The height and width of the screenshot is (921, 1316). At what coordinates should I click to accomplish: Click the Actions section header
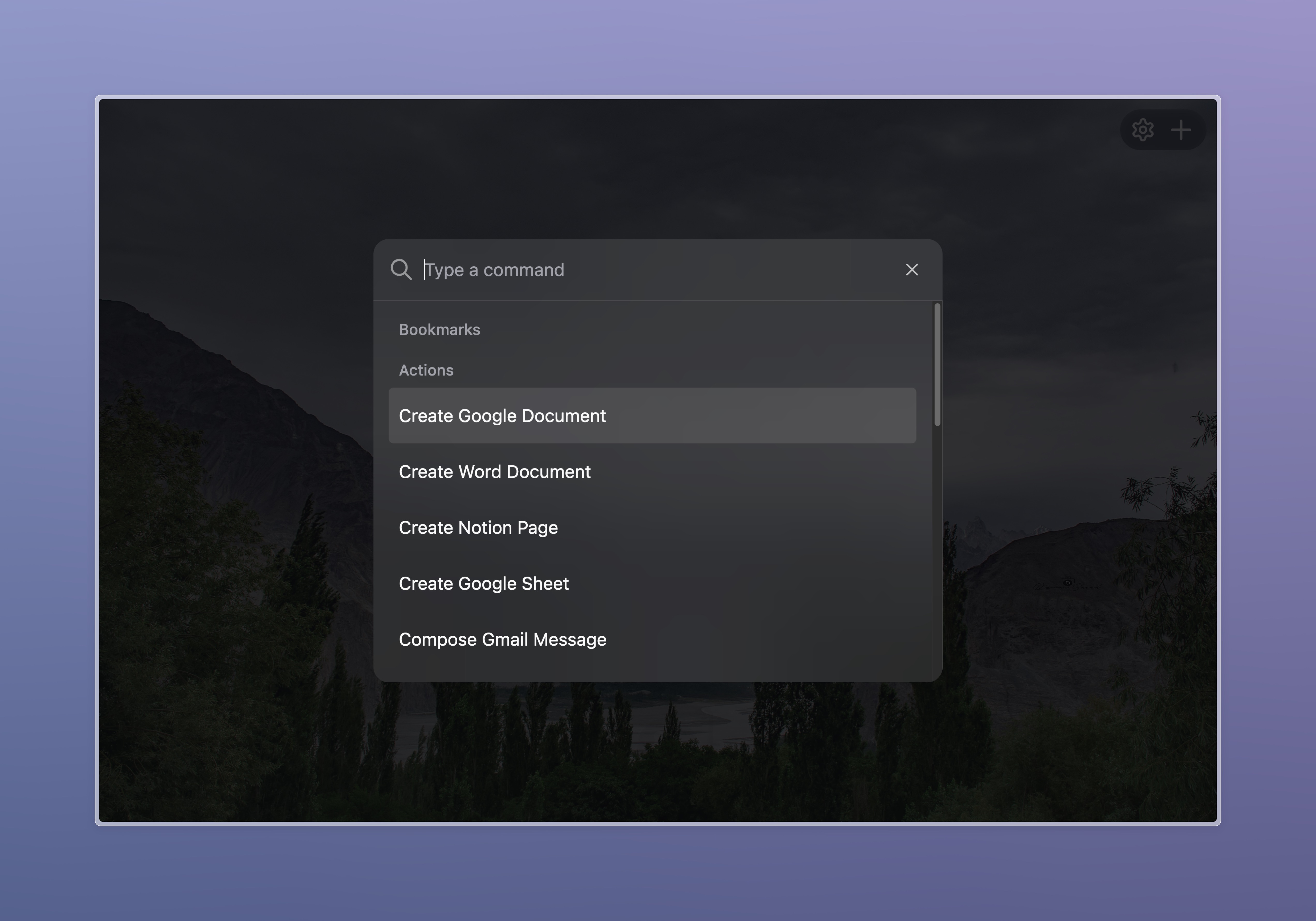426,370
